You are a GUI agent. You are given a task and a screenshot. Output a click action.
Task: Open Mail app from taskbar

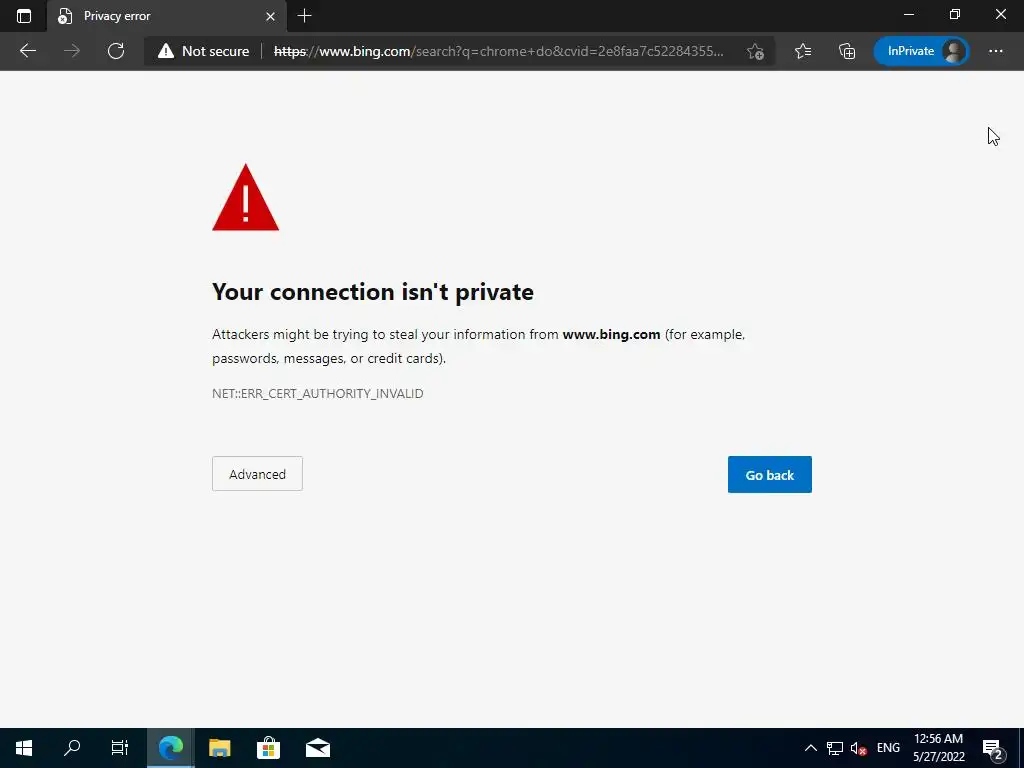[317, 748]
